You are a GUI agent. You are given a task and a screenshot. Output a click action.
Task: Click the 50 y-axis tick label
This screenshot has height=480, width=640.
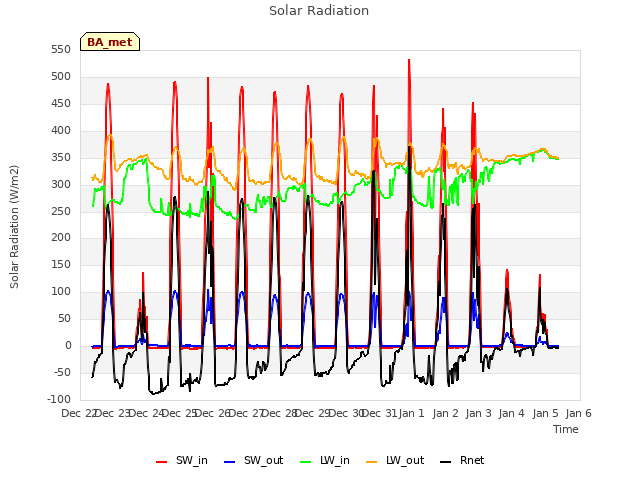click(64, 318)
